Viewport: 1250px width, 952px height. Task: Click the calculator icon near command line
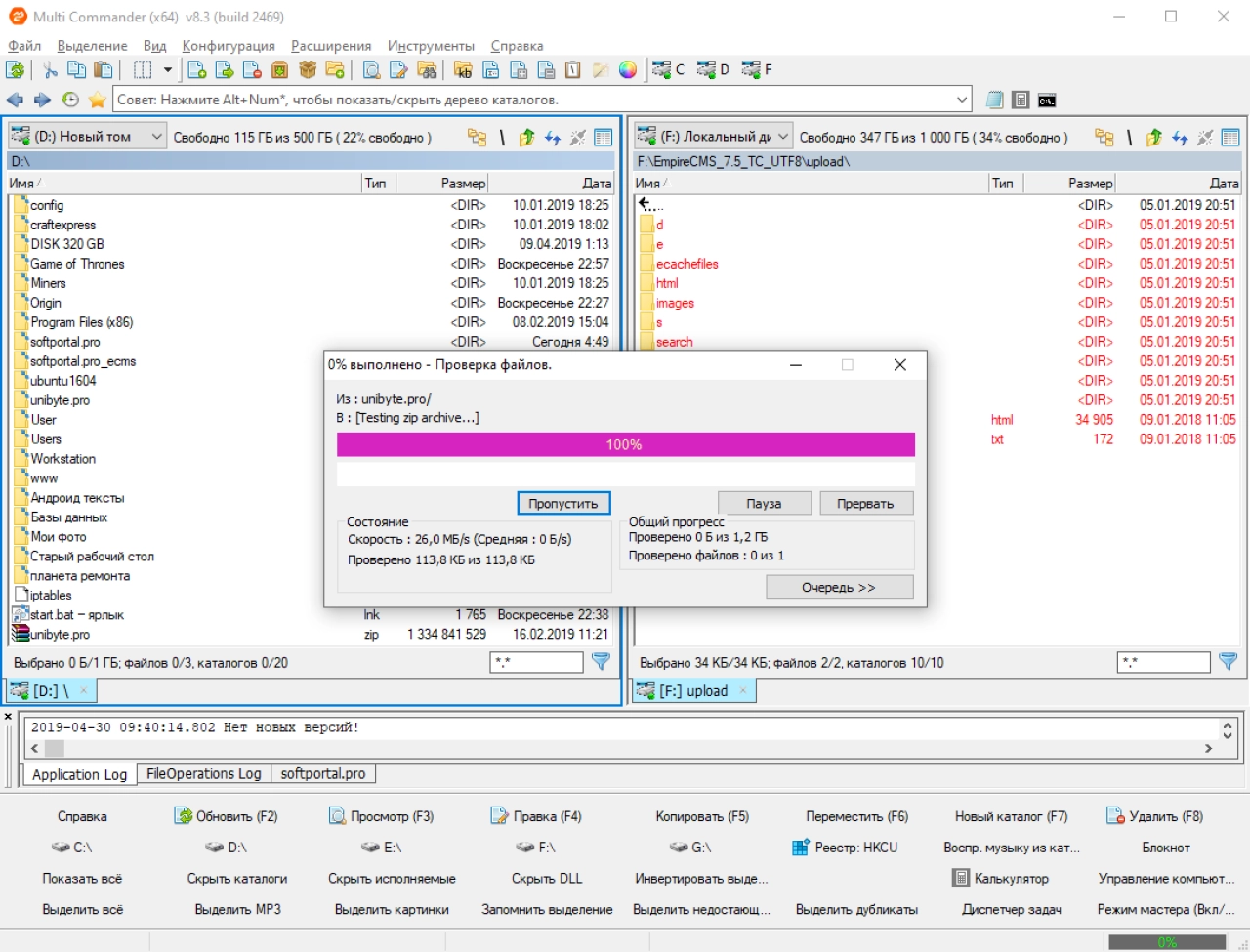pyautogui.click(x=1021, y=100)
